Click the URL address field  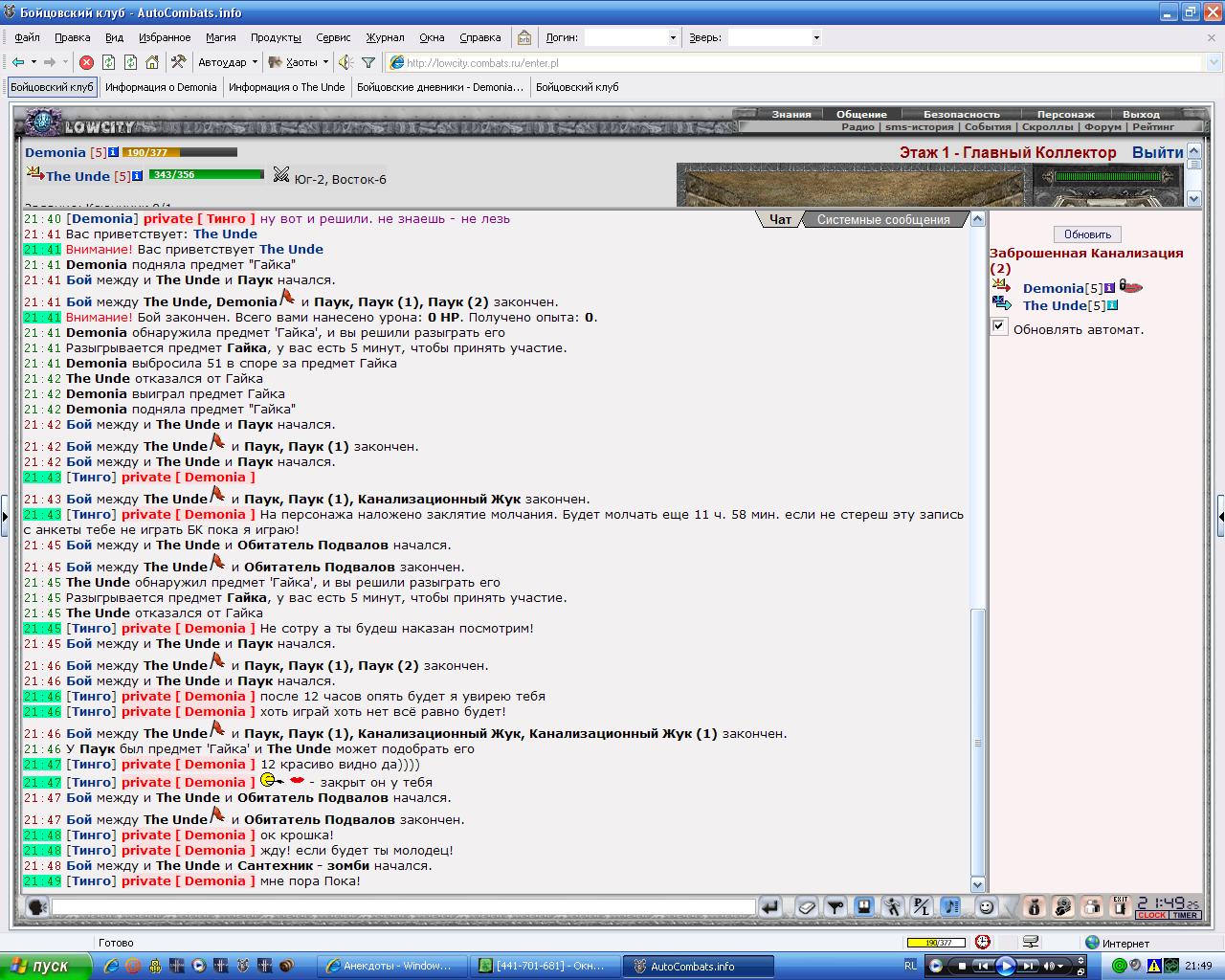tap(793, 62)
